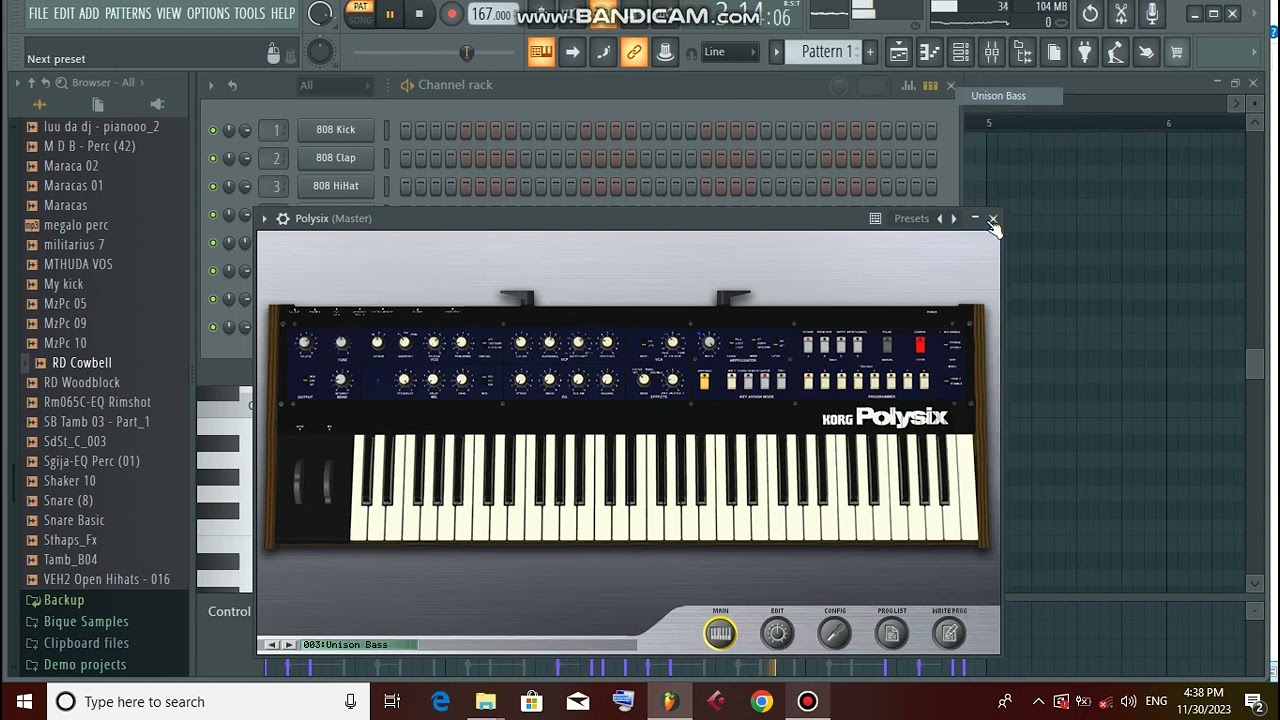Open Microsoft Edge from the taskbar
Viewport: 1280px width, 720px height.
click(440, 702)
